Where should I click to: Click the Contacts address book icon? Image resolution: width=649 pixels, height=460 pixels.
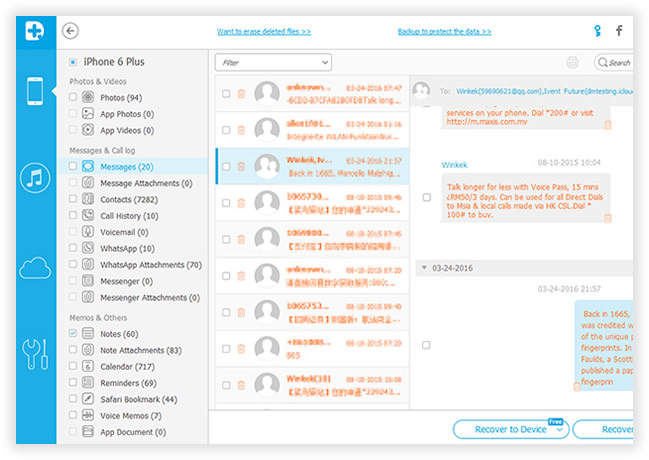[88, 199]
